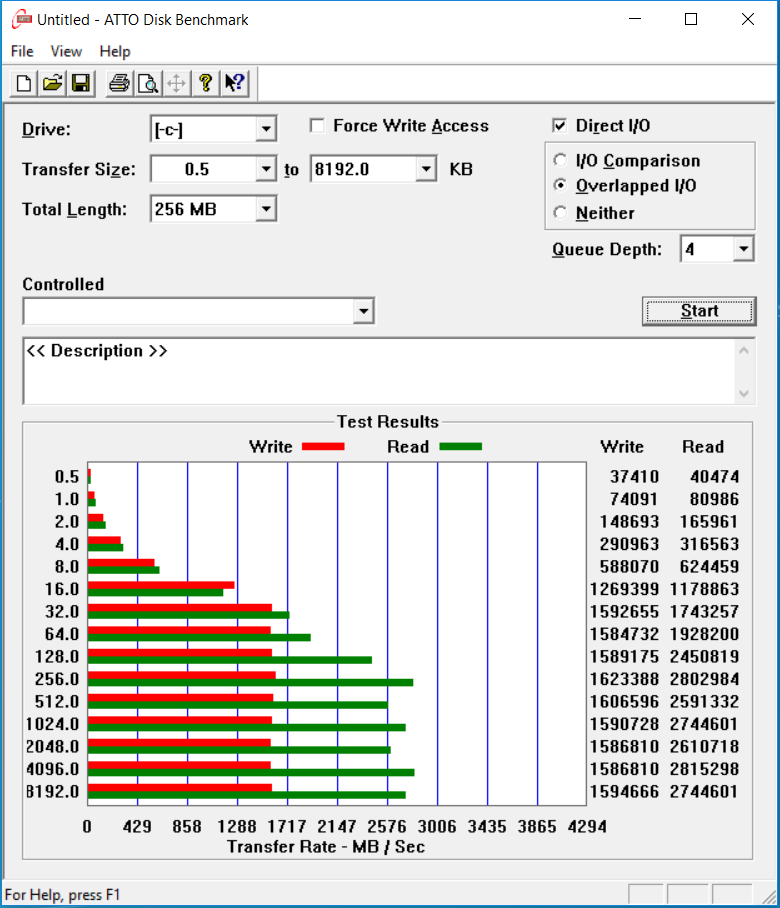780x908 pixels.
Task: Click the Start benchmark button
Action: tap(699, 311)
